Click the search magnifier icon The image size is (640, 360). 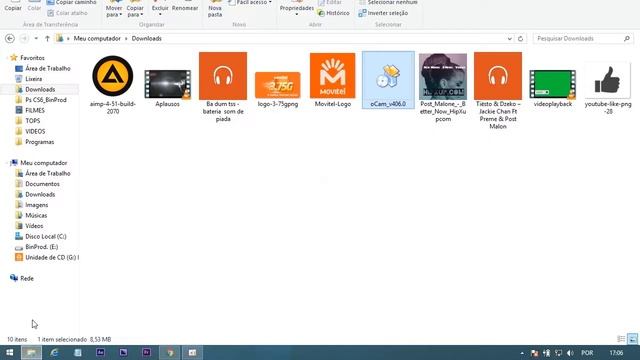point(627,38)
